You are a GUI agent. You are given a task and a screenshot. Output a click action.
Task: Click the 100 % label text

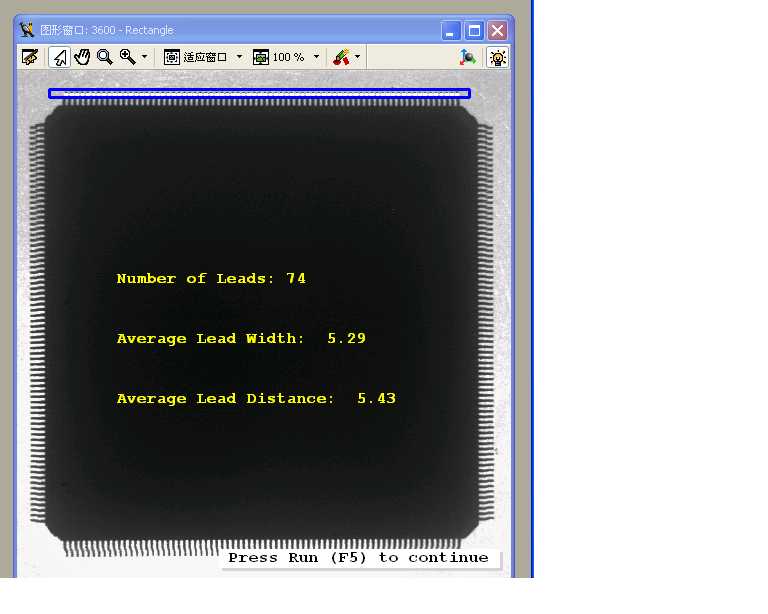coord(288,57)
